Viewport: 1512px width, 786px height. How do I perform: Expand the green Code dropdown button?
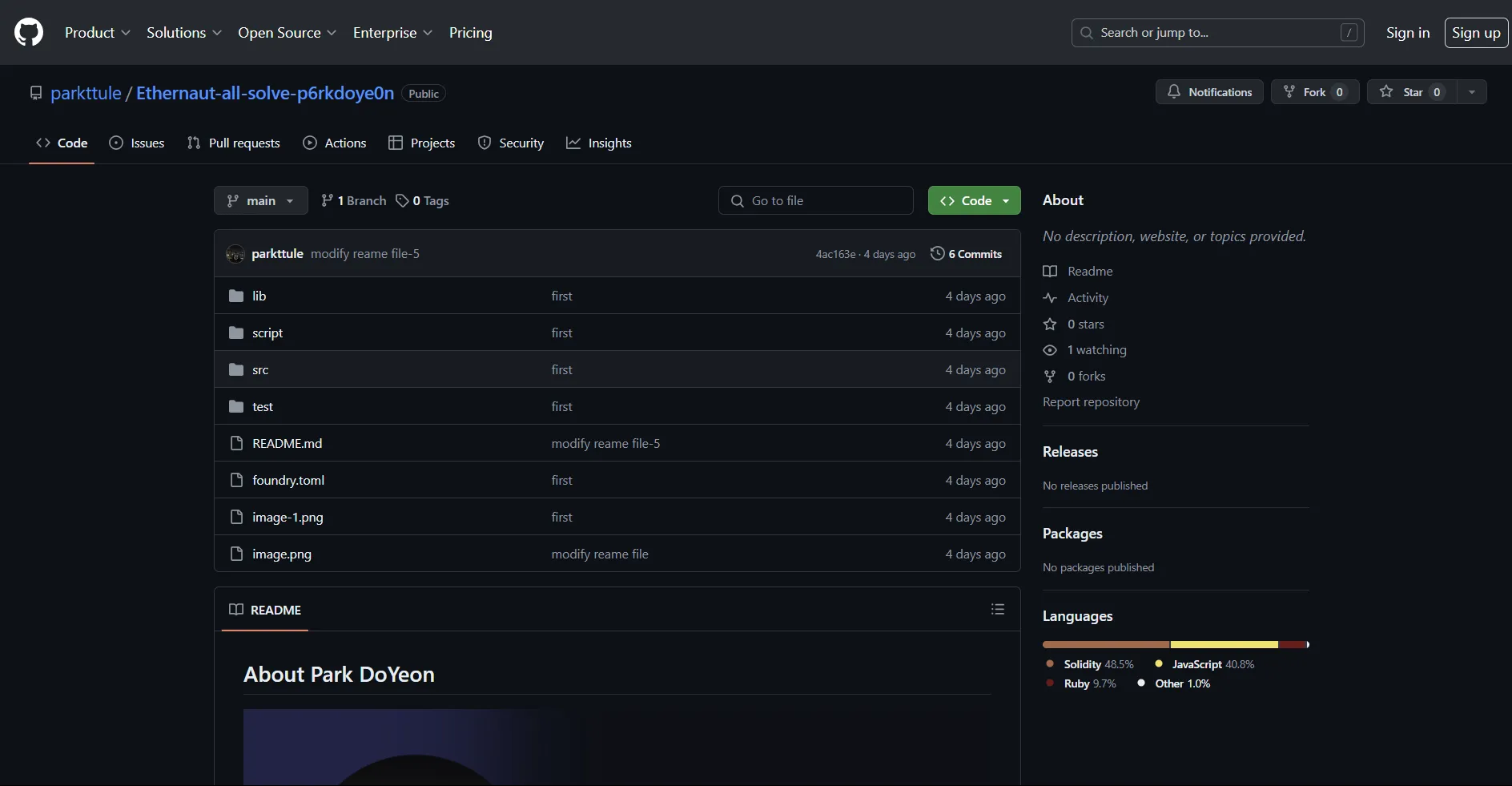974,201
